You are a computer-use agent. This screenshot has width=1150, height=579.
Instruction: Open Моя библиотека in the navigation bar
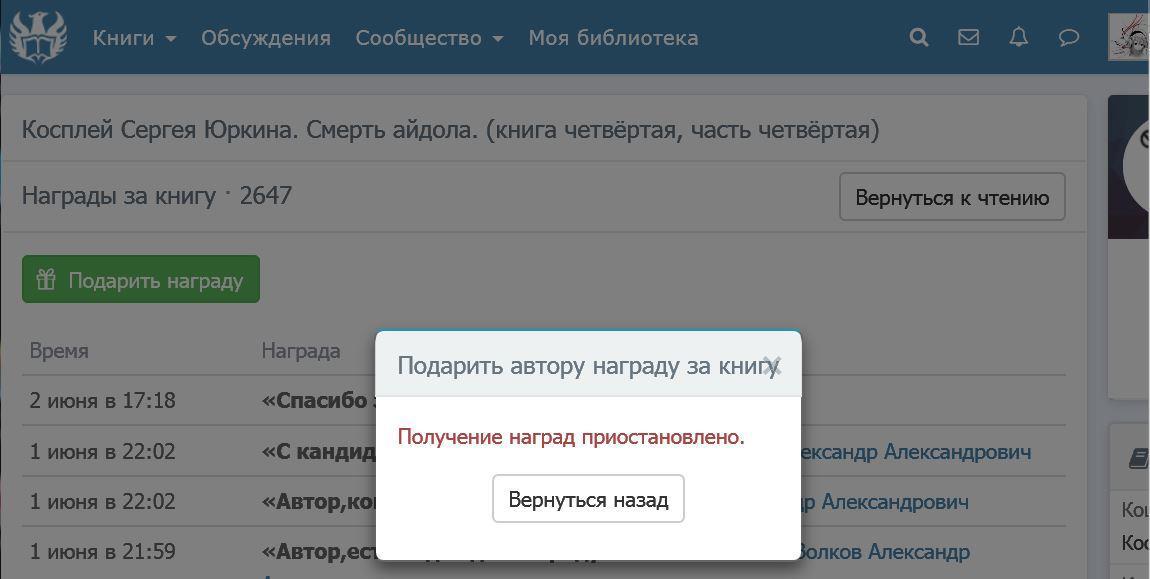(x=613, y=38)
